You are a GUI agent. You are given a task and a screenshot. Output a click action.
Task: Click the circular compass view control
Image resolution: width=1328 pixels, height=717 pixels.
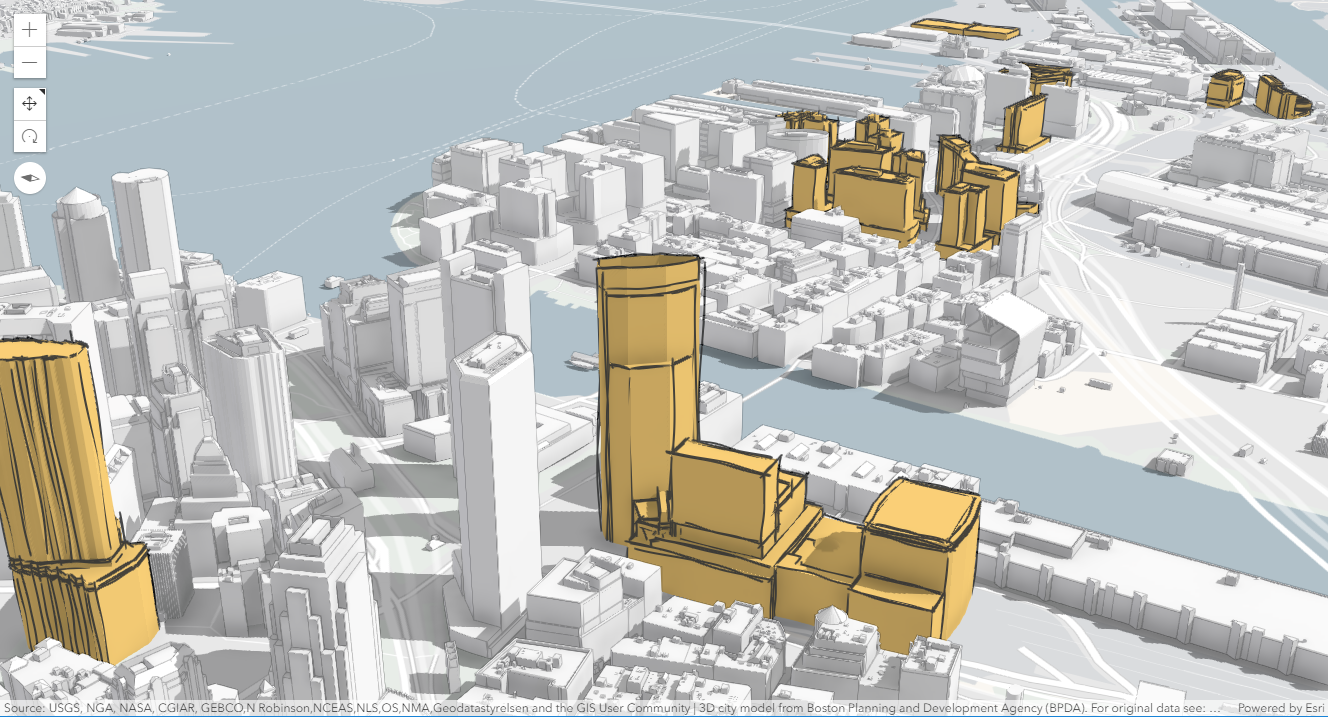[28, 177]
